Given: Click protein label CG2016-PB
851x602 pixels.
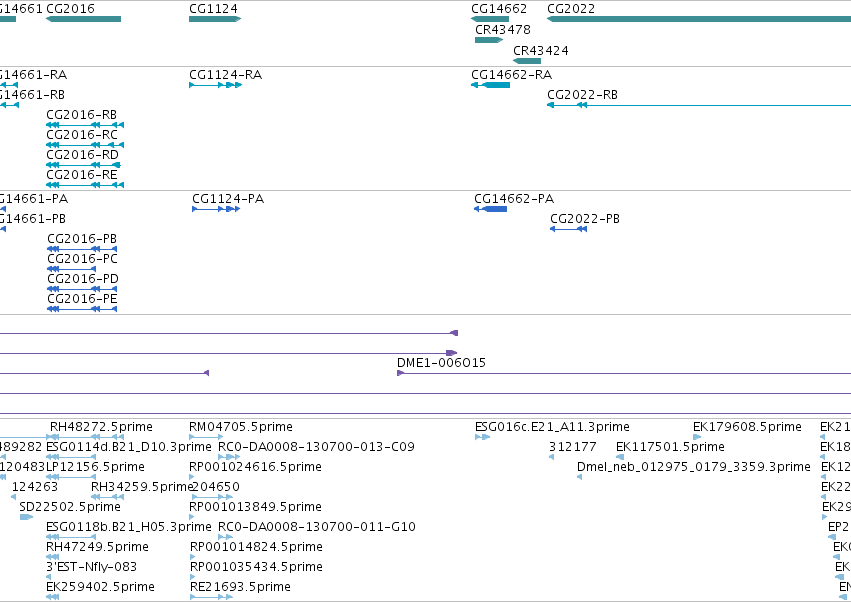Looking at the screenshot, I should pos(82,239).
